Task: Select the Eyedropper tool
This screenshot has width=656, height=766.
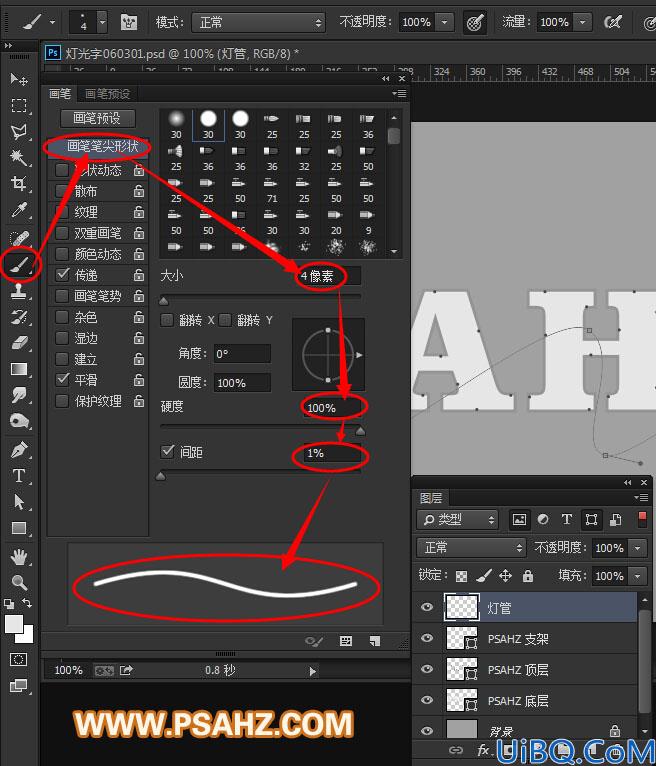Action: (x=19, y=210)
